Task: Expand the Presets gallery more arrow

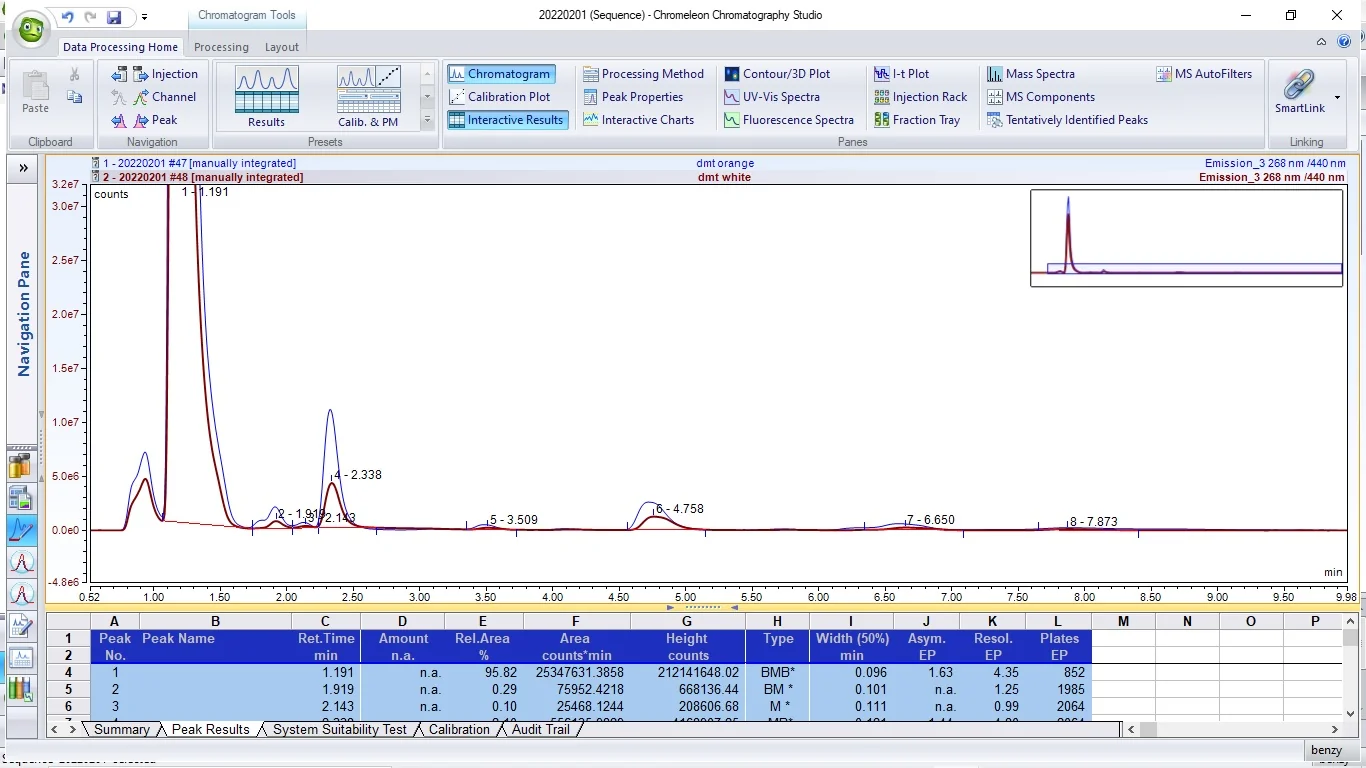Action: point(428,120)
